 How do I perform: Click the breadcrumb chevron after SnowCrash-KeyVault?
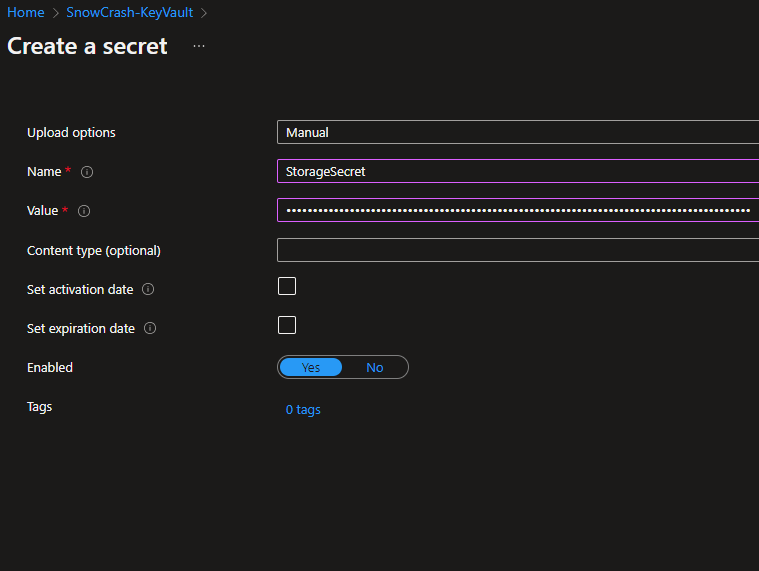coord(203,13)
